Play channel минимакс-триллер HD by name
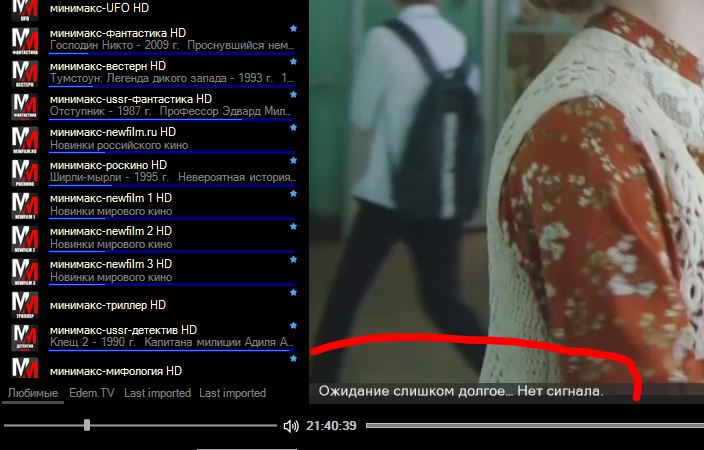This screenshot has width=704, height=450. click(108, 305)
